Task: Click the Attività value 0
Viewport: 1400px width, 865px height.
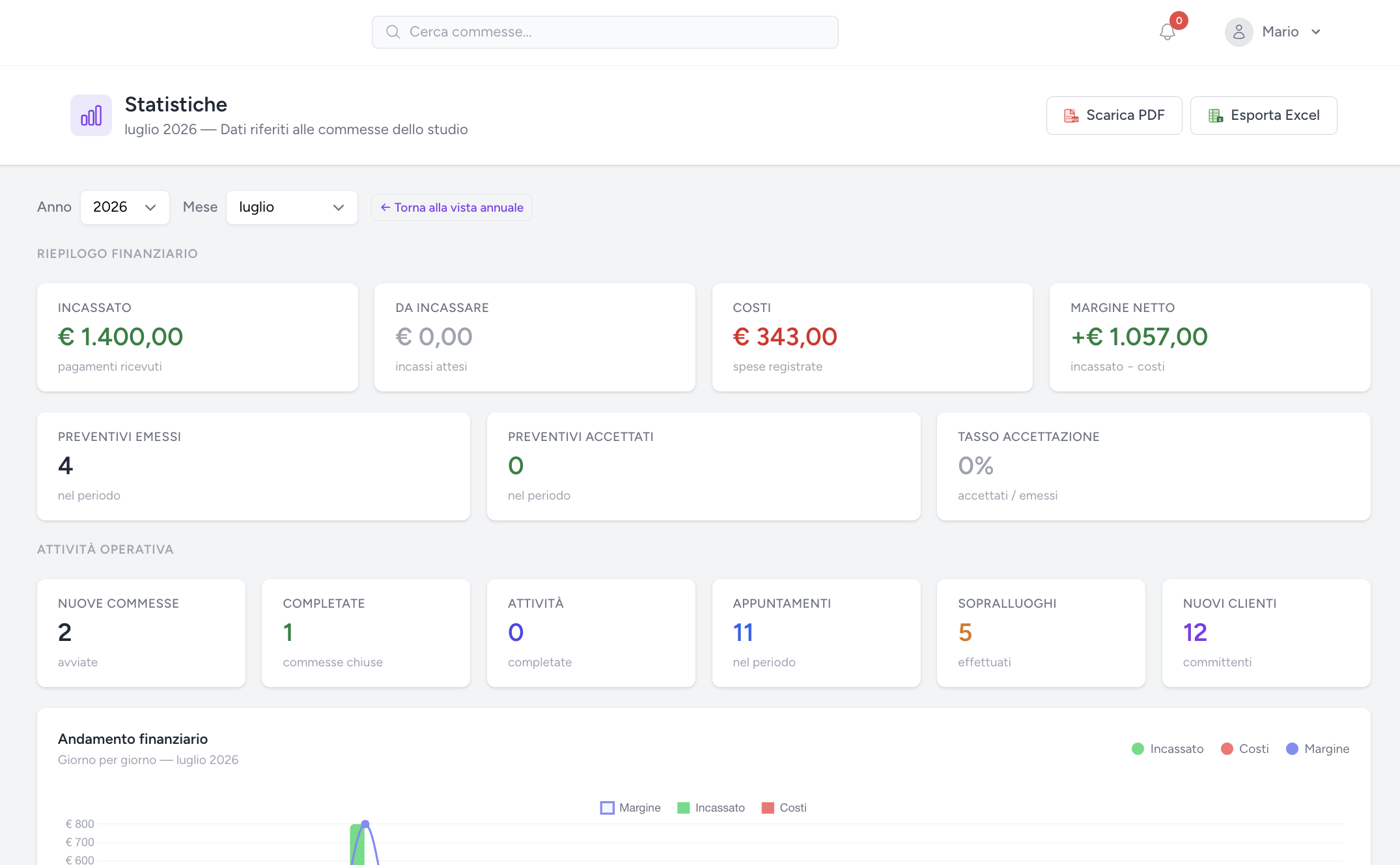Action: tap(516, 632)
